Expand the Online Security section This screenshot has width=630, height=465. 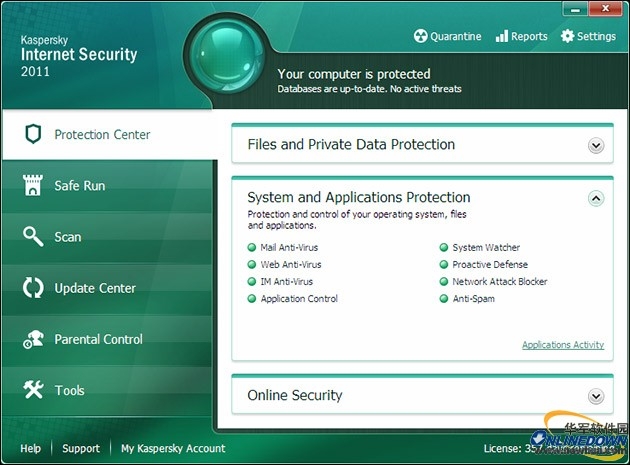coord(596,396)
